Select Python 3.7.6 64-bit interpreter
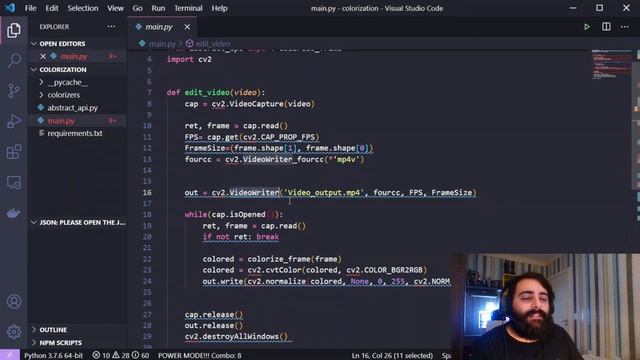 [53, 355]
